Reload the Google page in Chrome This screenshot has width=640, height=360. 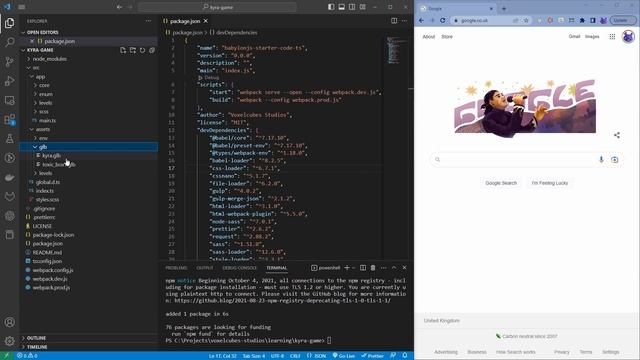click(x=442, y=20)
